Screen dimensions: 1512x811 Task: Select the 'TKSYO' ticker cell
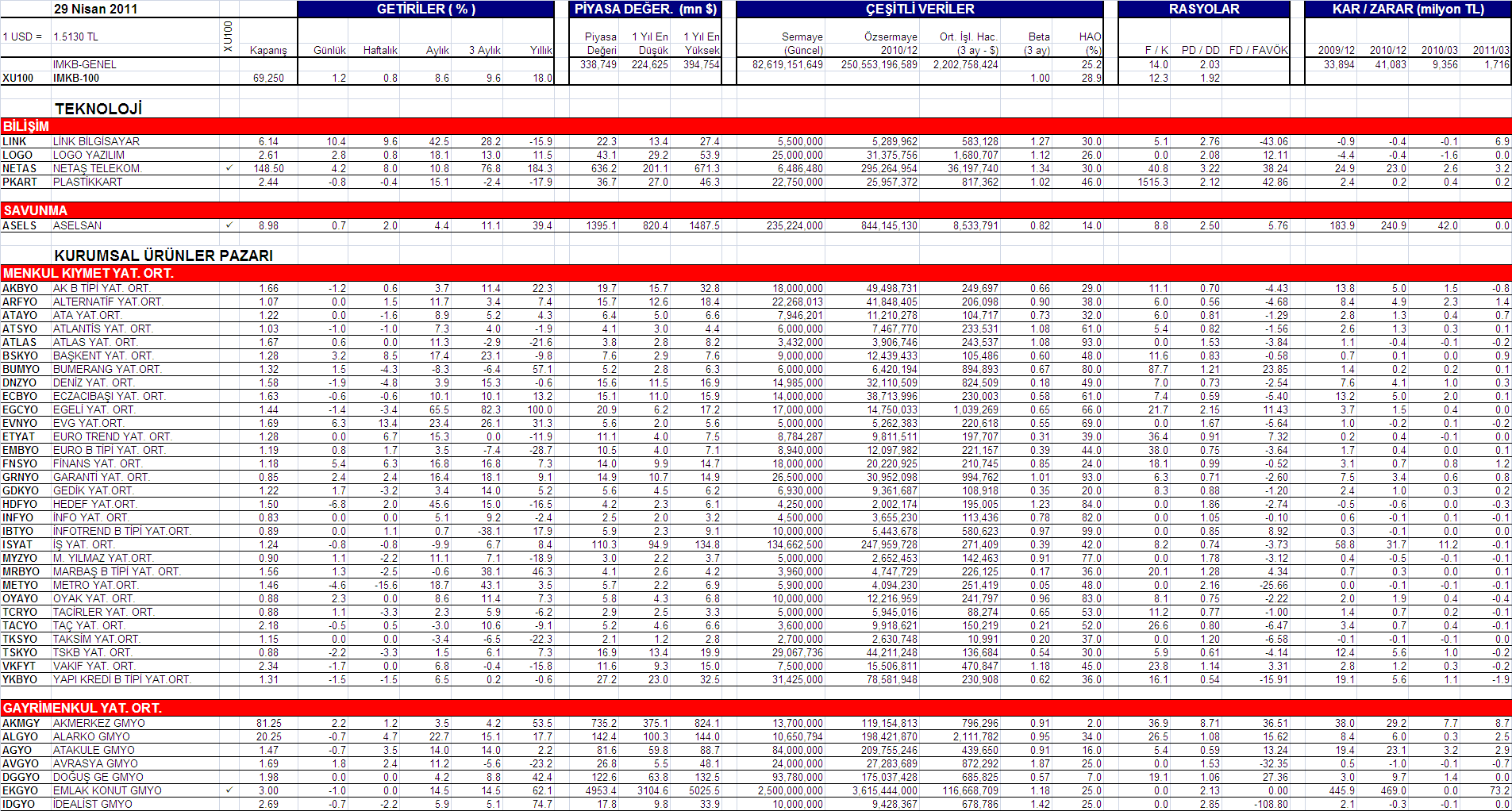coord(20,639)
